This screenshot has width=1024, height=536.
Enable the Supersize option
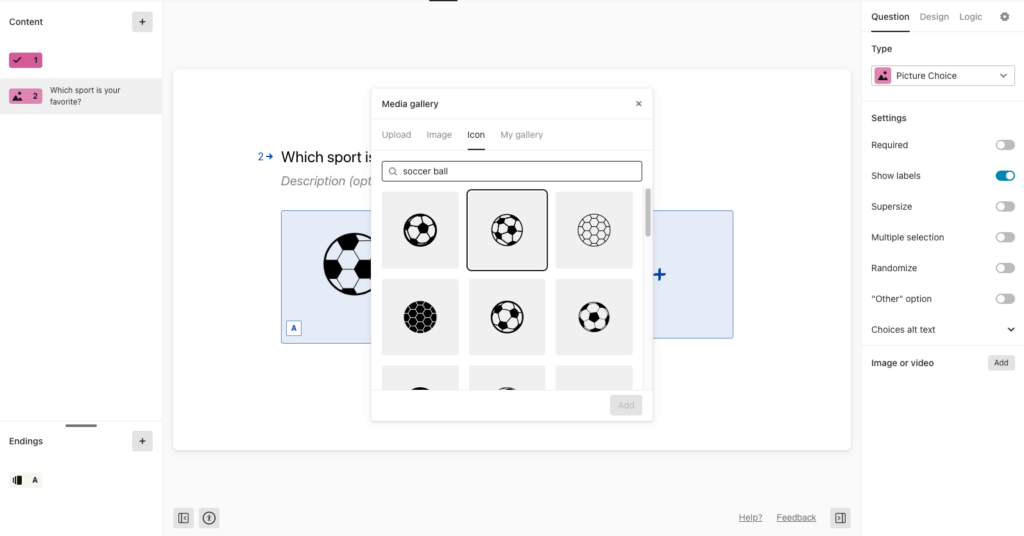coord(1005,206)
